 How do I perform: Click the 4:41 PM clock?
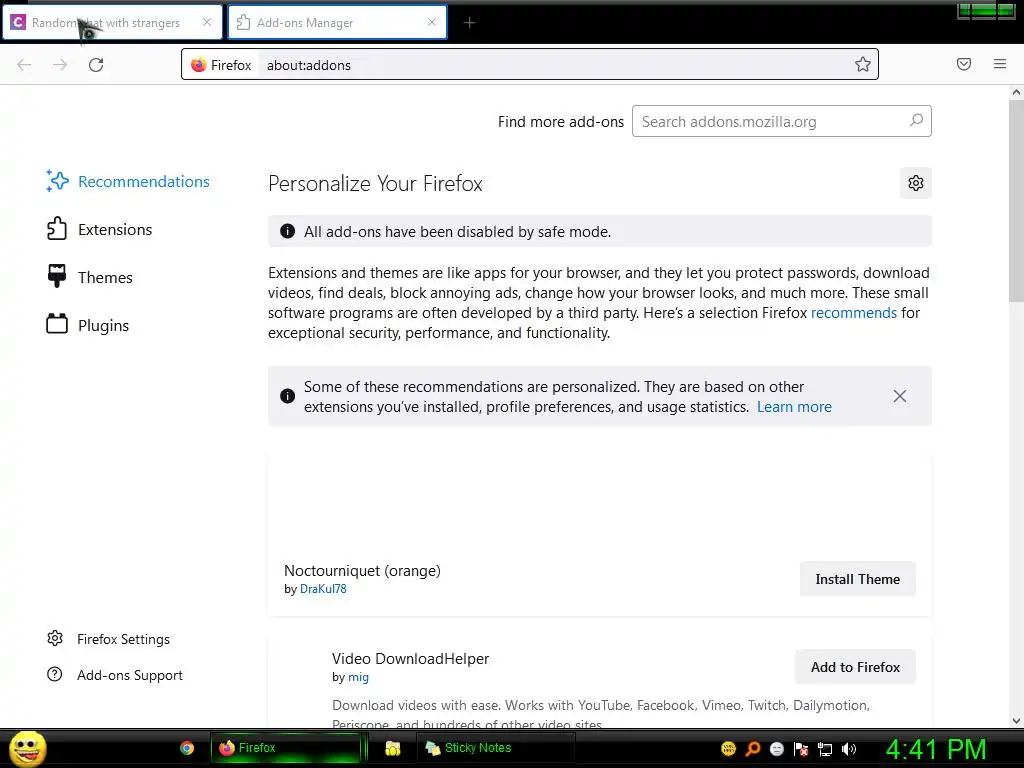(936, 749)
